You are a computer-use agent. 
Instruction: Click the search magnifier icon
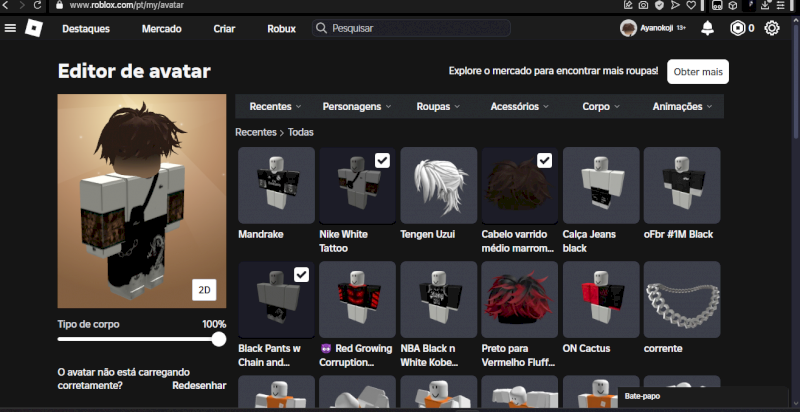tap(321, 28)
